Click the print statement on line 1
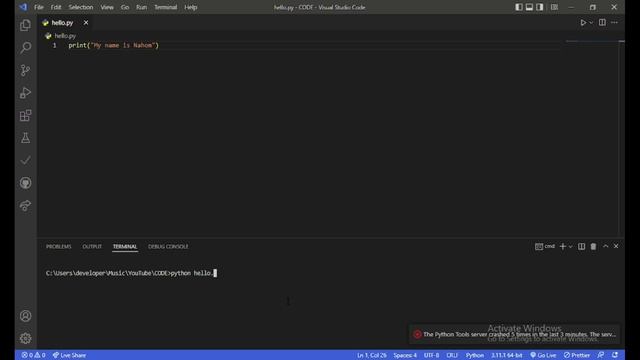This screenshot has width=640, height=360. 113,45
